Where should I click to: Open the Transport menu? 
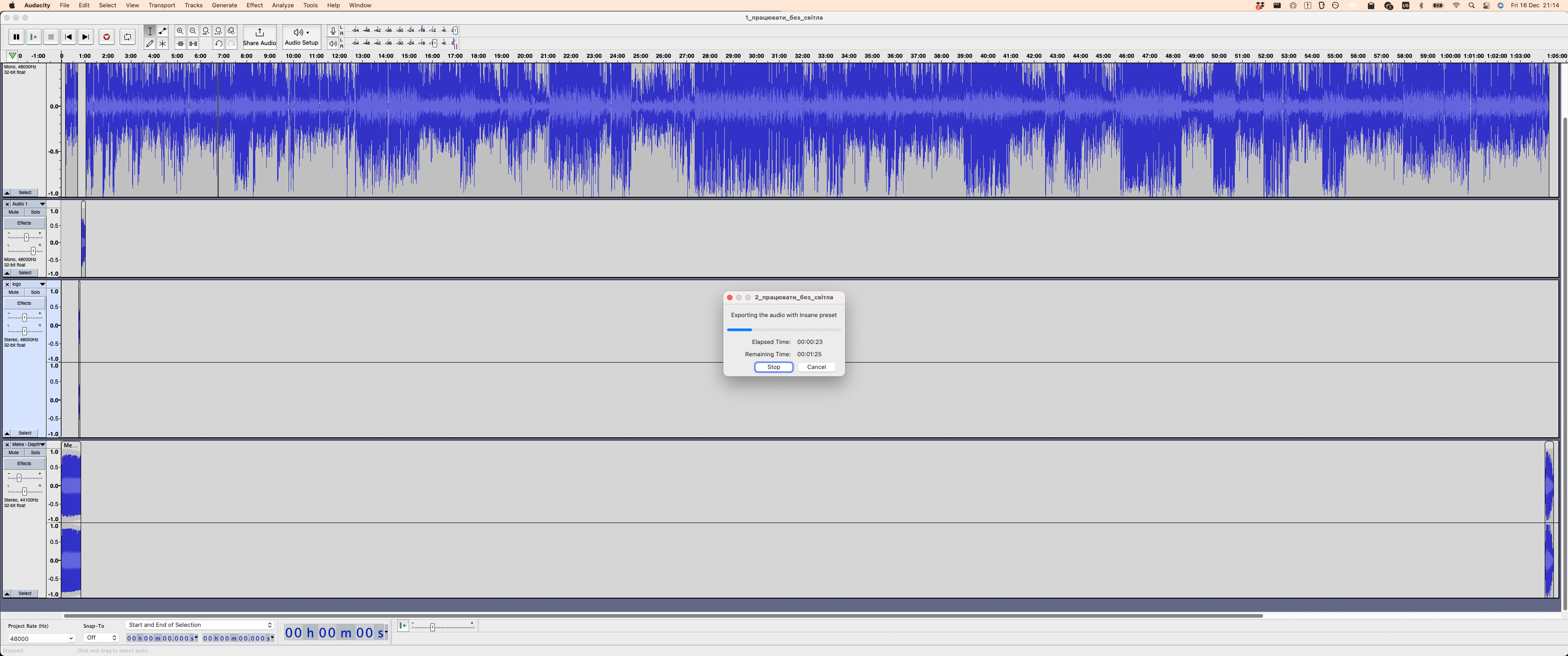162,5
